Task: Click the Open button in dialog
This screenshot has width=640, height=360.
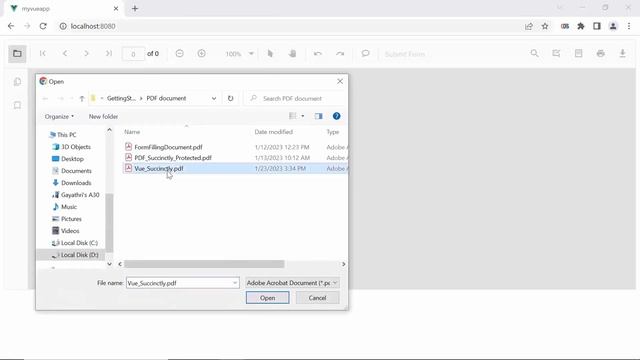Action: [x=267, y=298]
